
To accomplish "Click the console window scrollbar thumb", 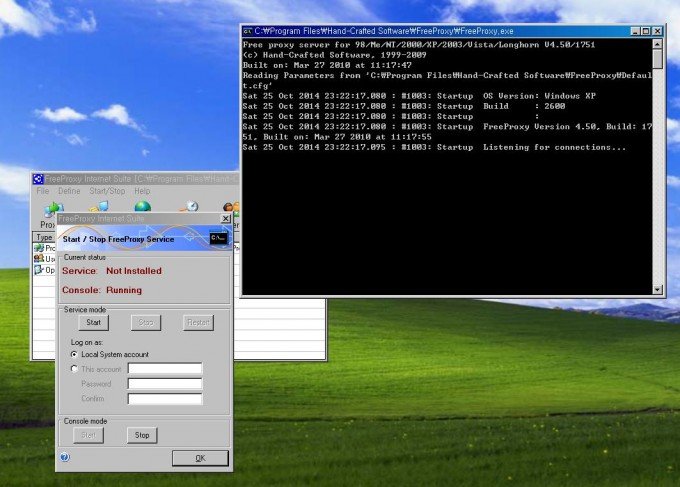I will coord(657,59).
